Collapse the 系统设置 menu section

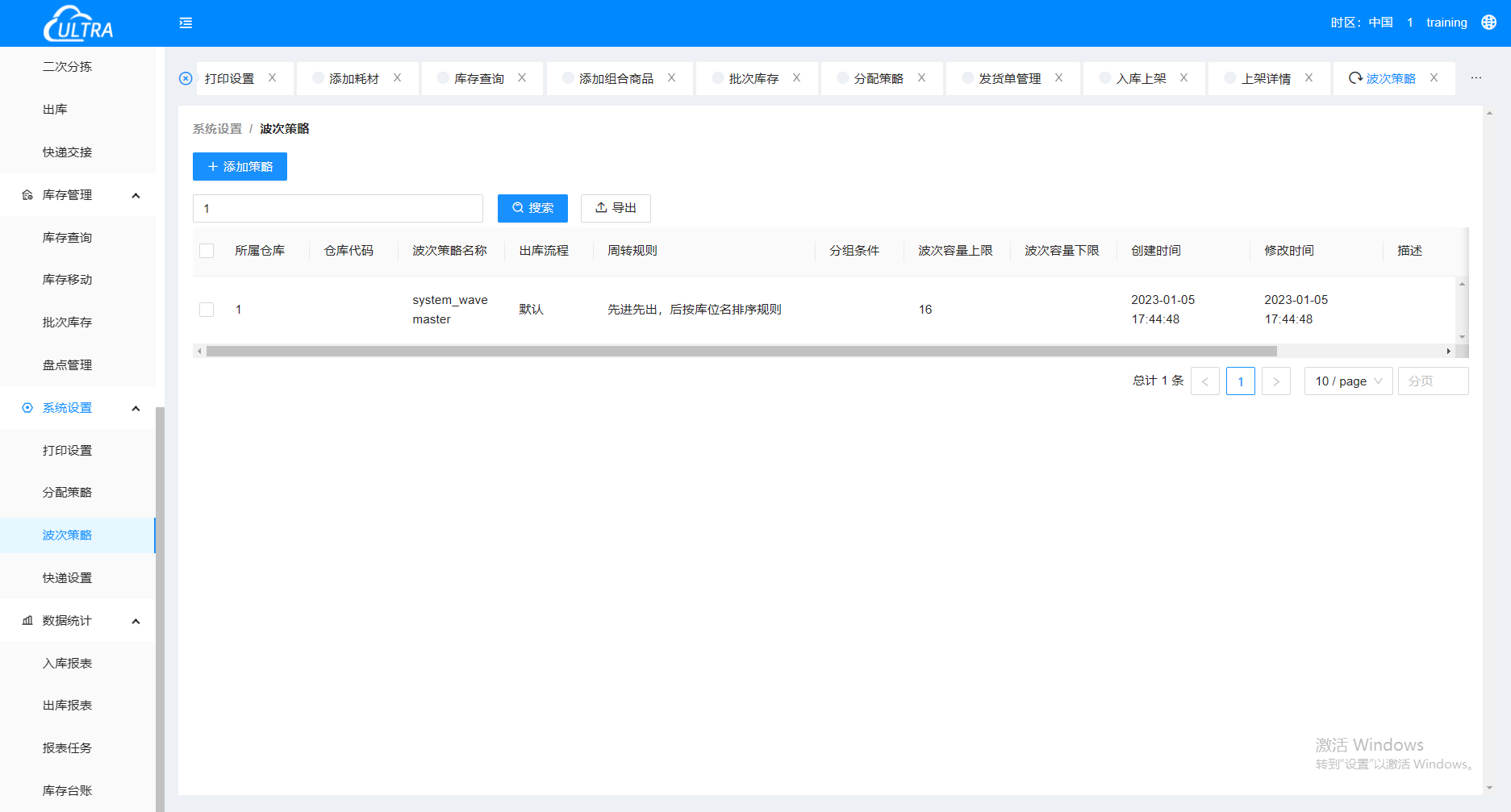tap(136, 408)
